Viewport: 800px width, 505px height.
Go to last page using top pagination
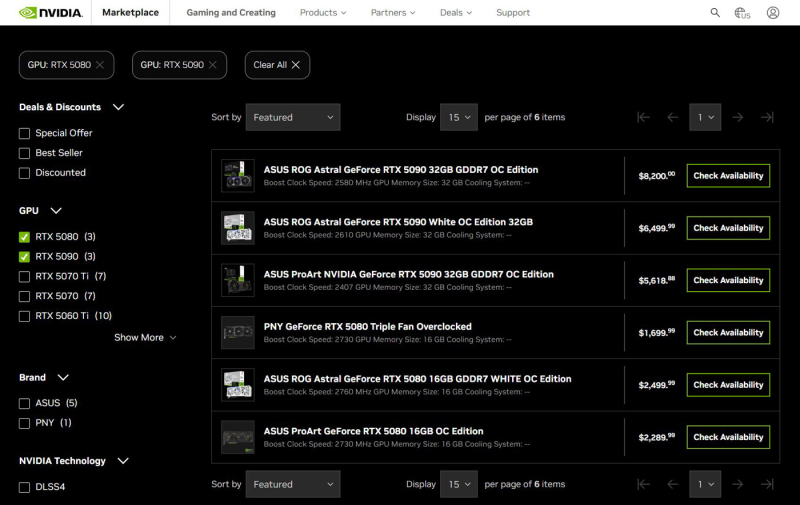(x=767, y=117)
